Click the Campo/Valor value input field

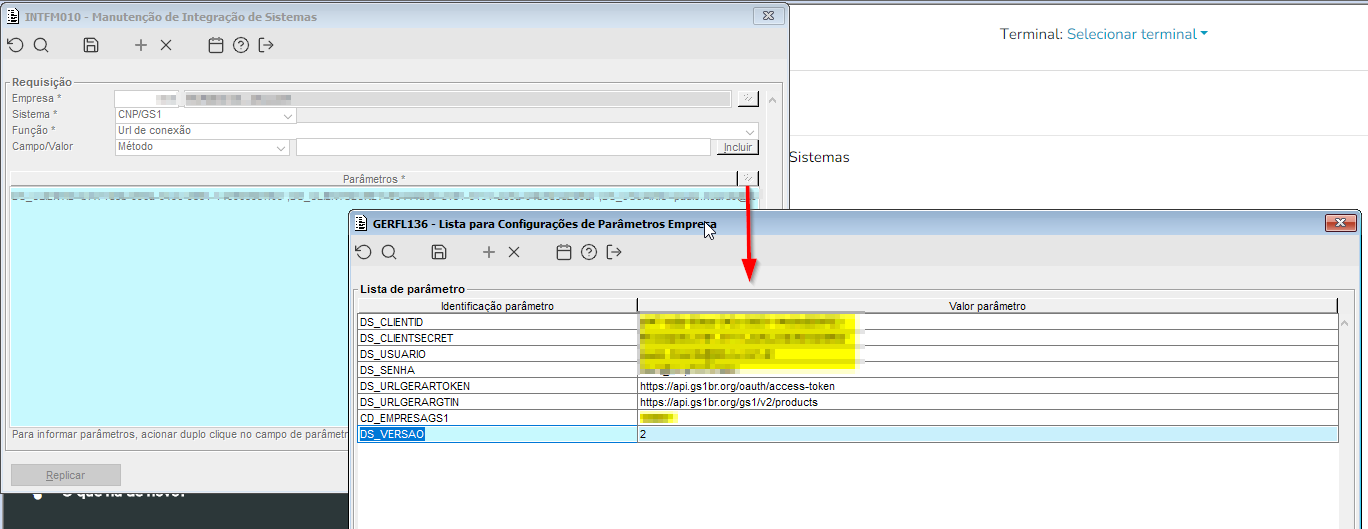coord(502,147)
